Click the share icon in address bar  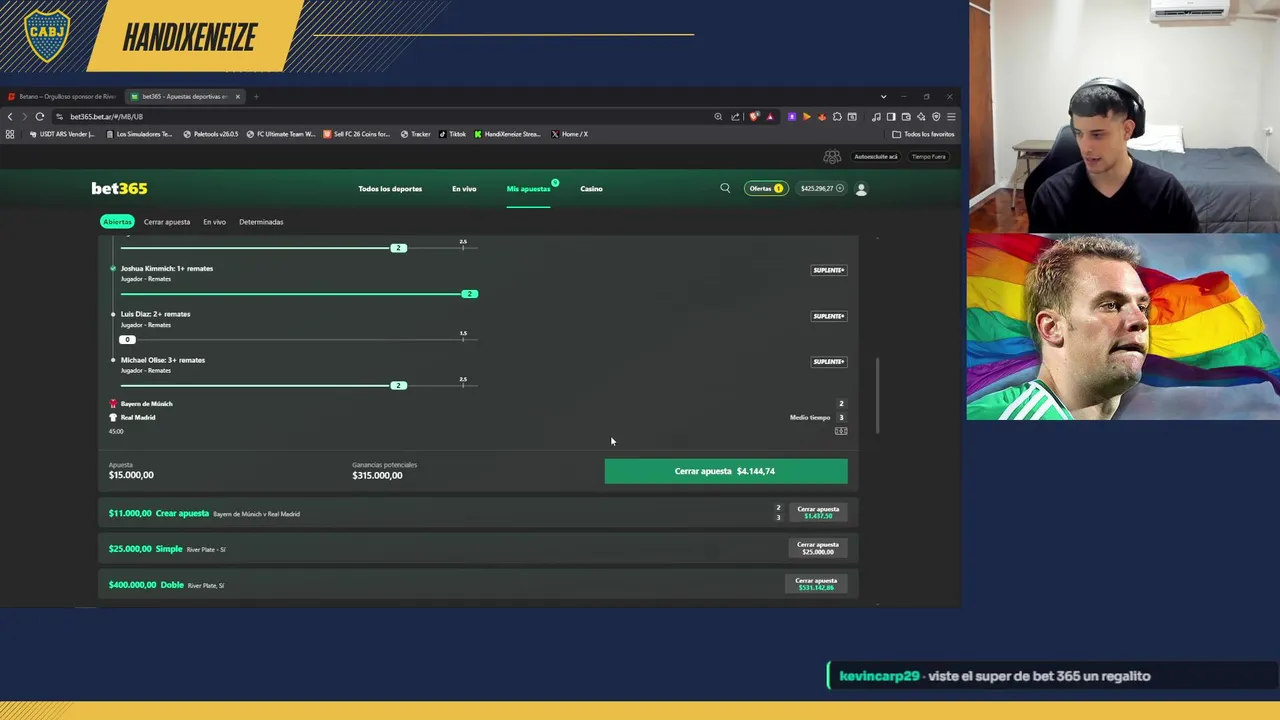(x=736, y=117)
